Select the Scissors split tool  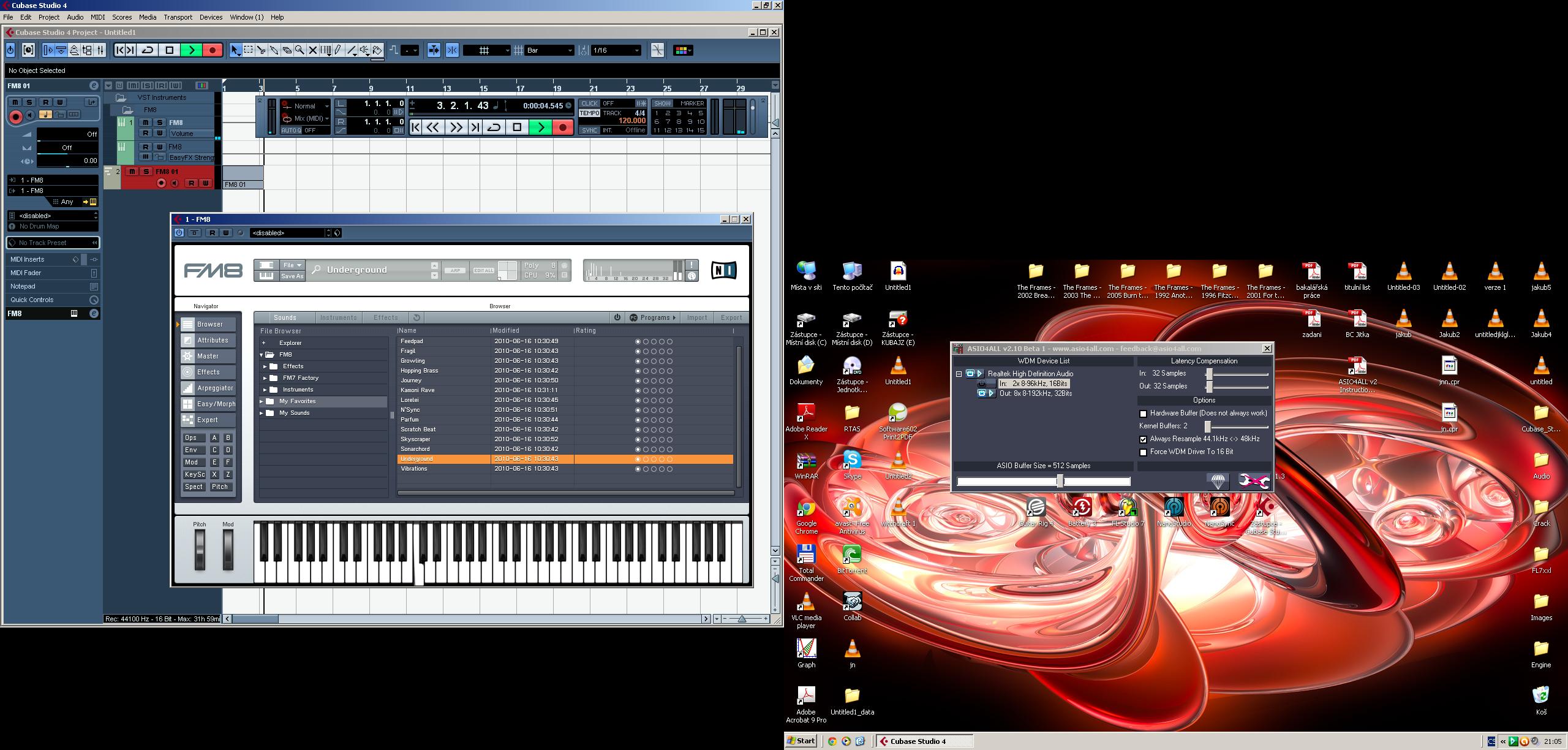[x=261, y=50]
